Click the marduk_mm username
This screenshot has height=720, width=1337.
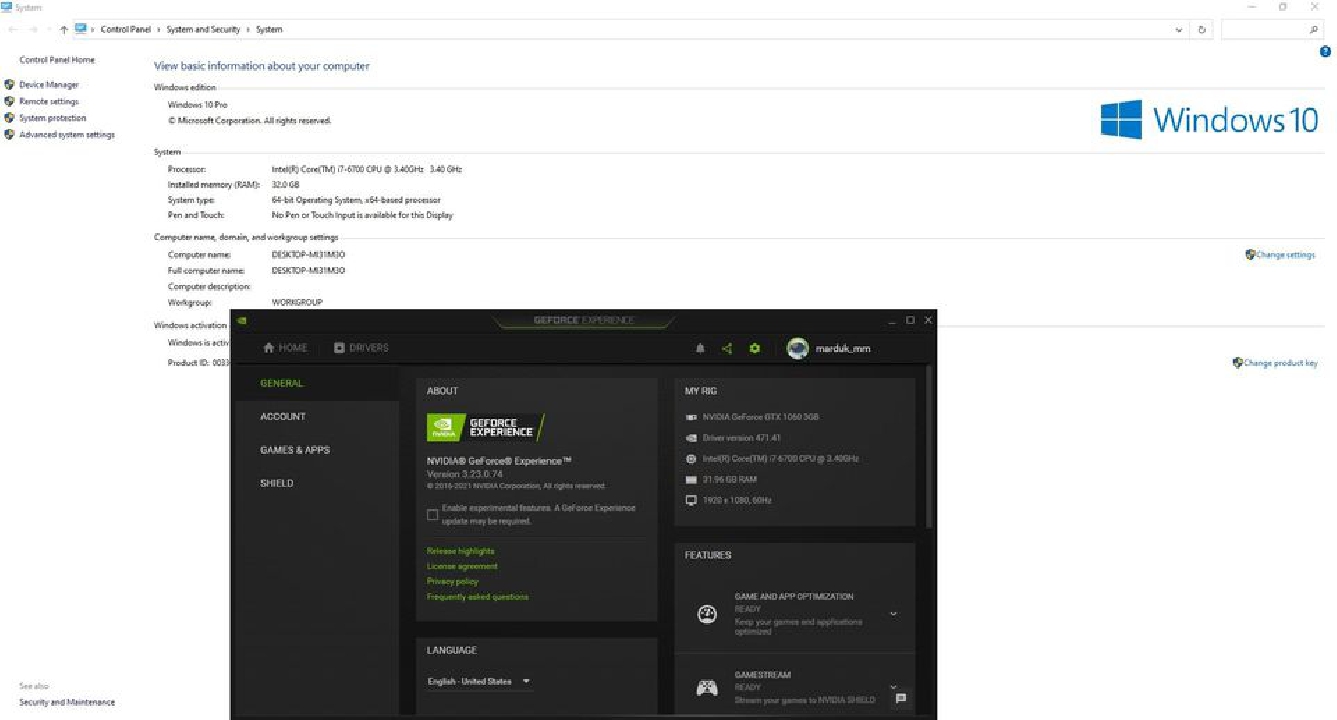(x=843, y=348)
